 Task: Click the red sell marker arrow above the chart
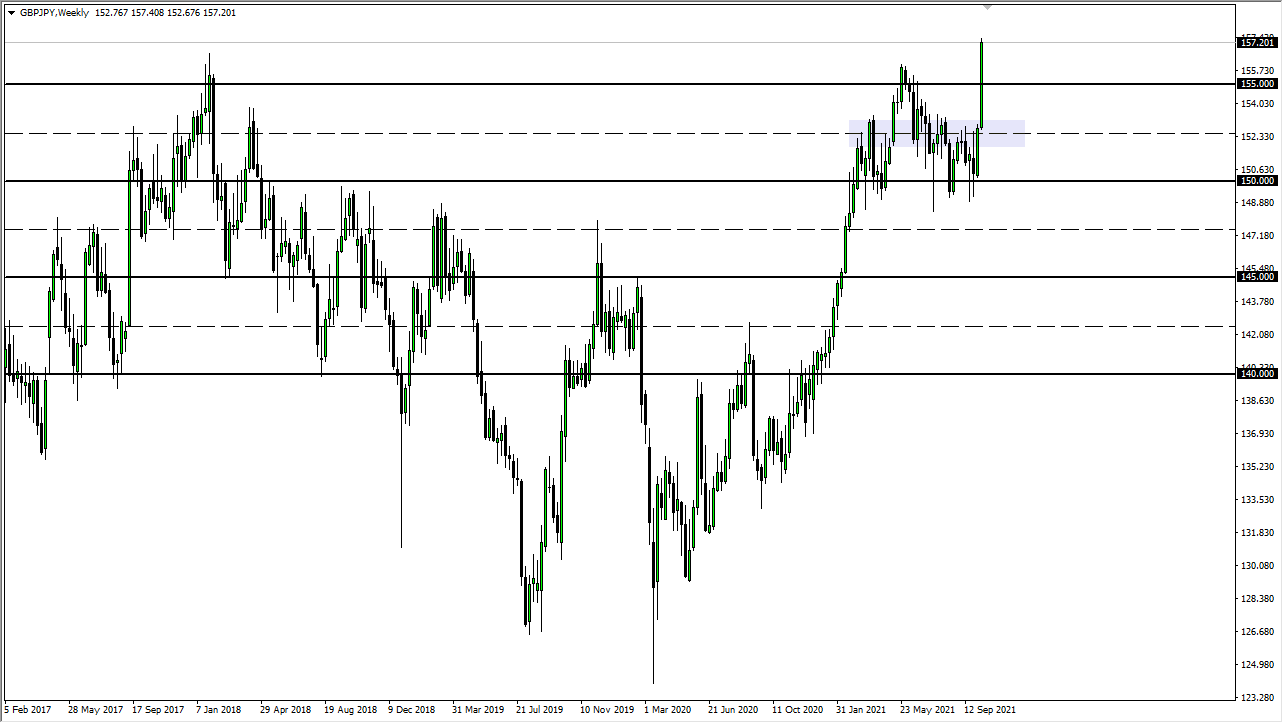pos(987,7)
